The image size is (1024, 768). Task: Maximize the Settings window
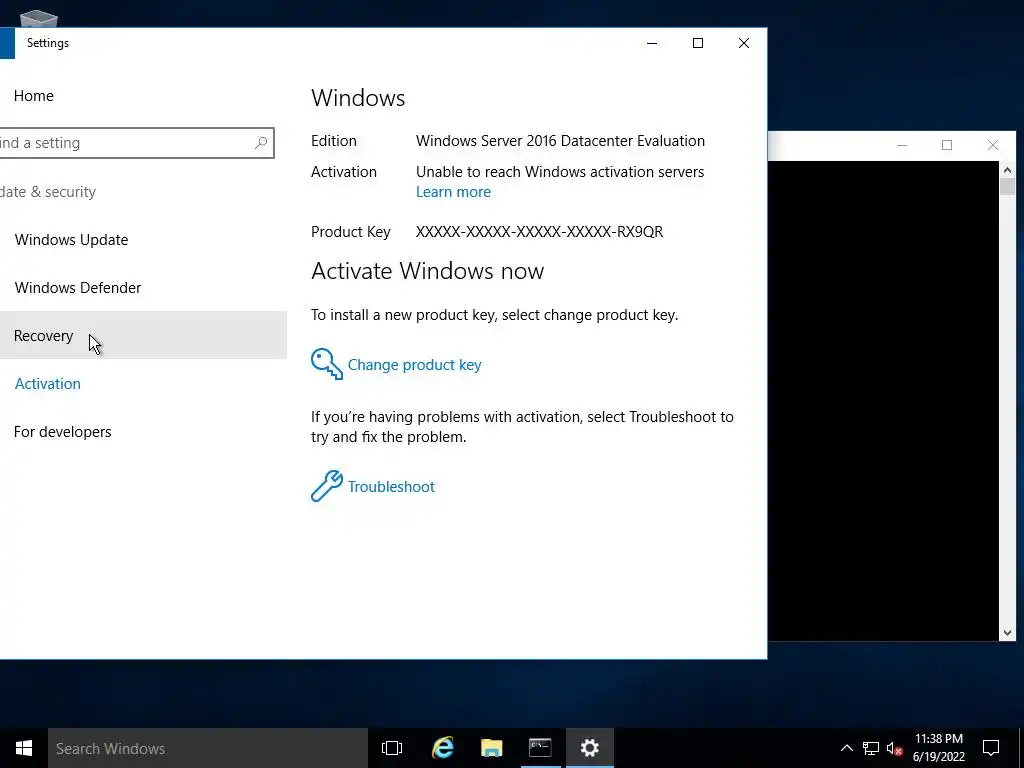click(697, 43)
